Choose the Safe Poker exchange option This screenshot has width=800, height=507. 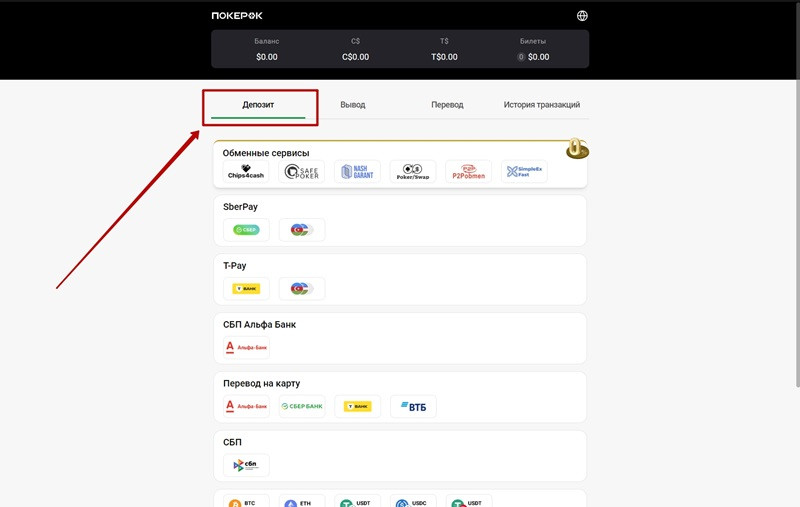[302, 172]
